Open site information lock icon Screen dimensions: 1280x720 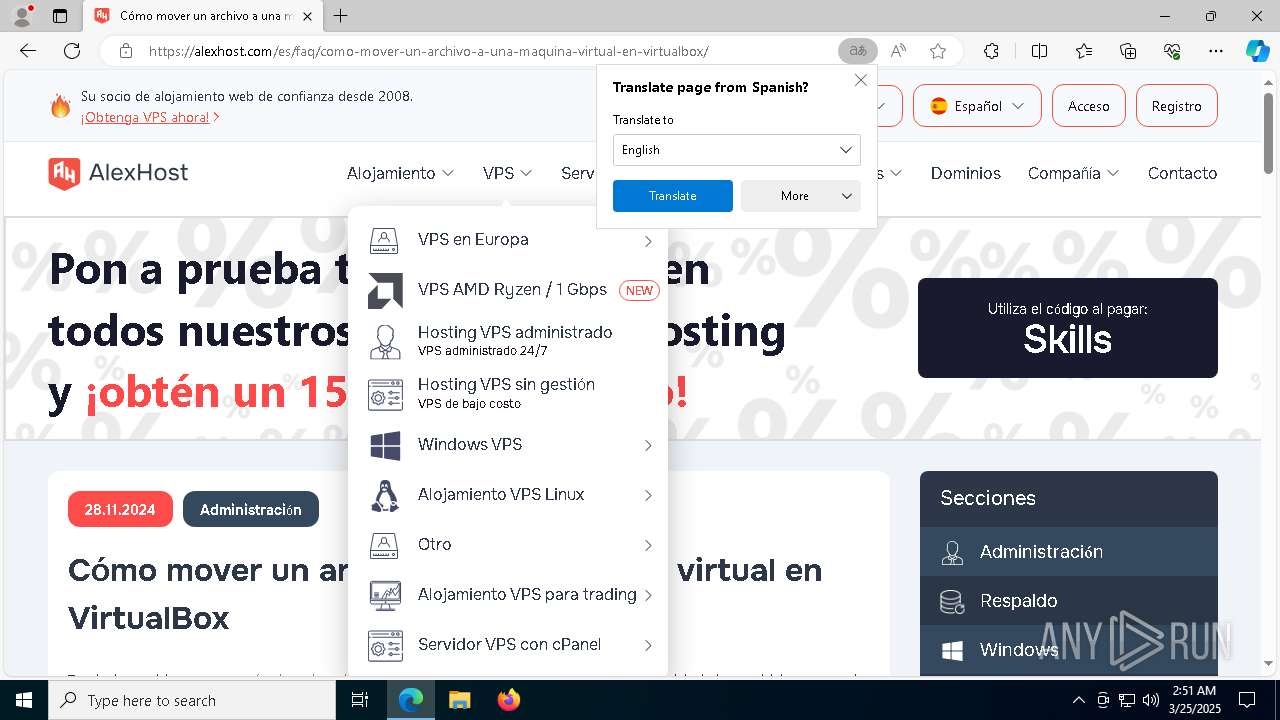click(126, 51)
